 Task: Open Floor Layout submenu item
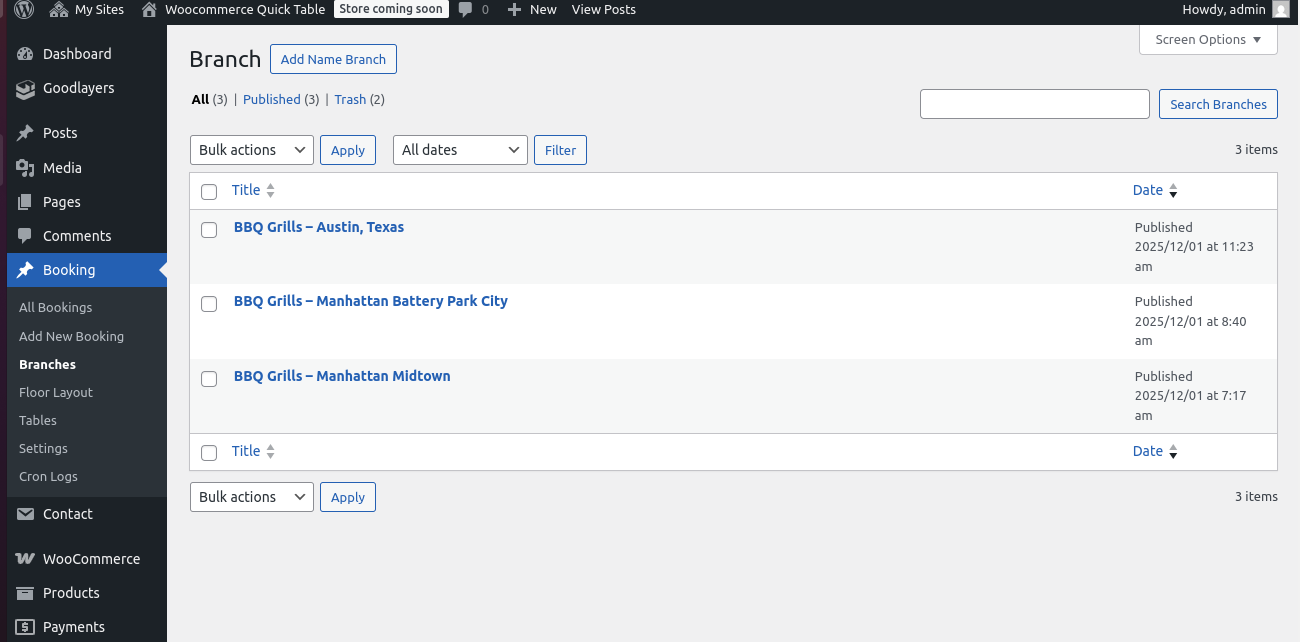(x=56, y=393)
